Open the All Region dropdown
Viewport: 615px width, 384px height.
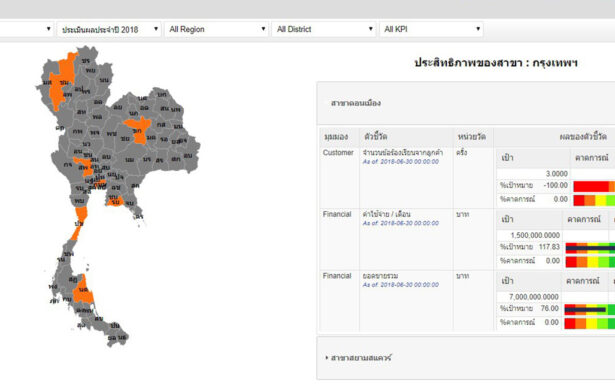pyautogui.click(x=217, y=29)
